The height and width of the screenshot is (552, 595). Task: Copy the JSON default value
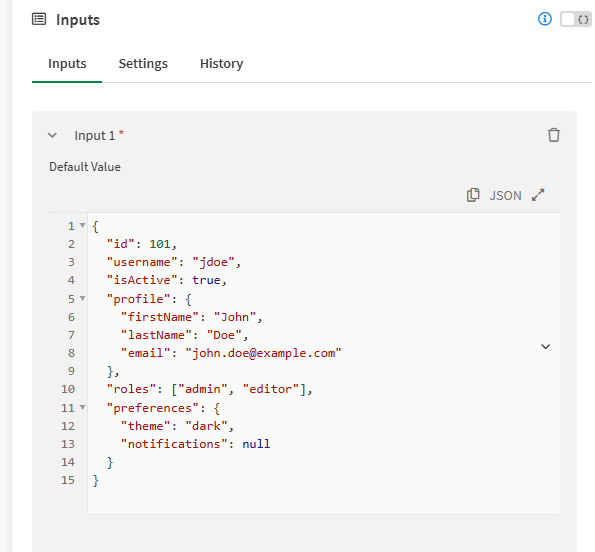tap(473, 195)
